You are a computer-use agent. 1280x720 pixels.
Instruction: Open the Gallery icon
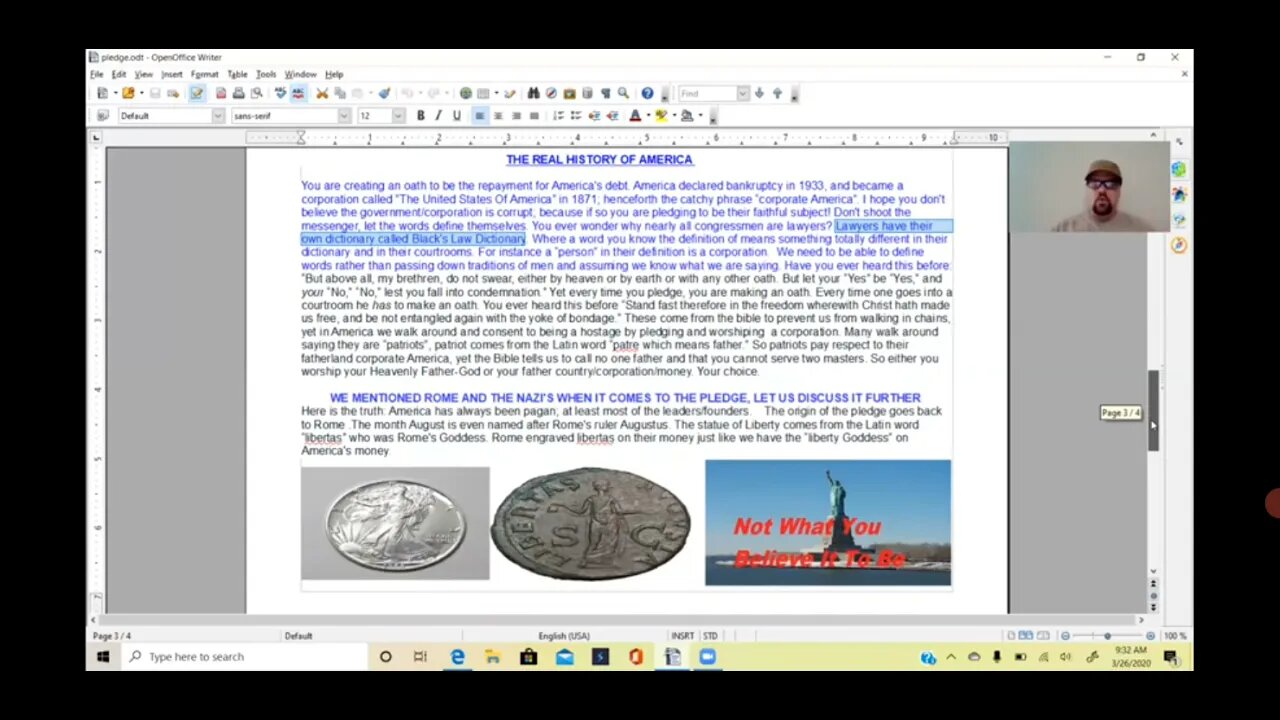[x=569, y=93]
